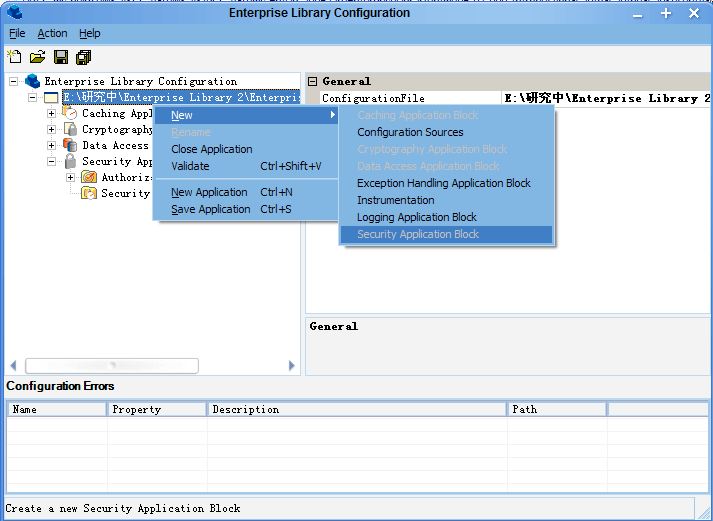Choose New Application from context menu

pyautogui.click(x=246, y=192)
